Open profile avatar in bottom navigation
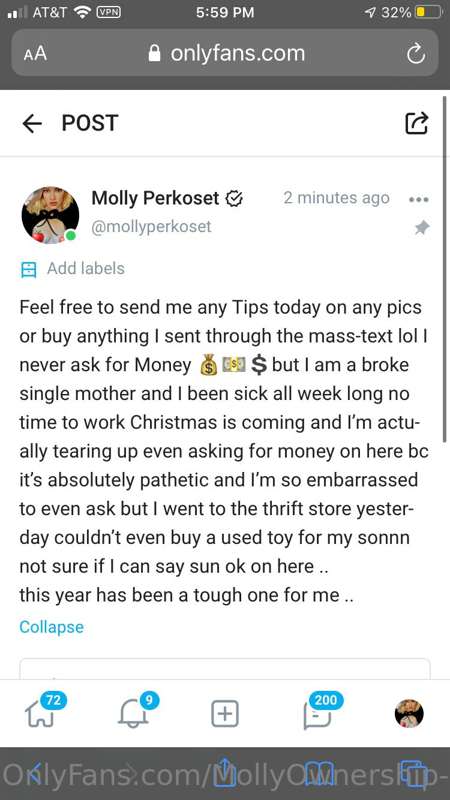The image size is (450, 800). [409, 713]
